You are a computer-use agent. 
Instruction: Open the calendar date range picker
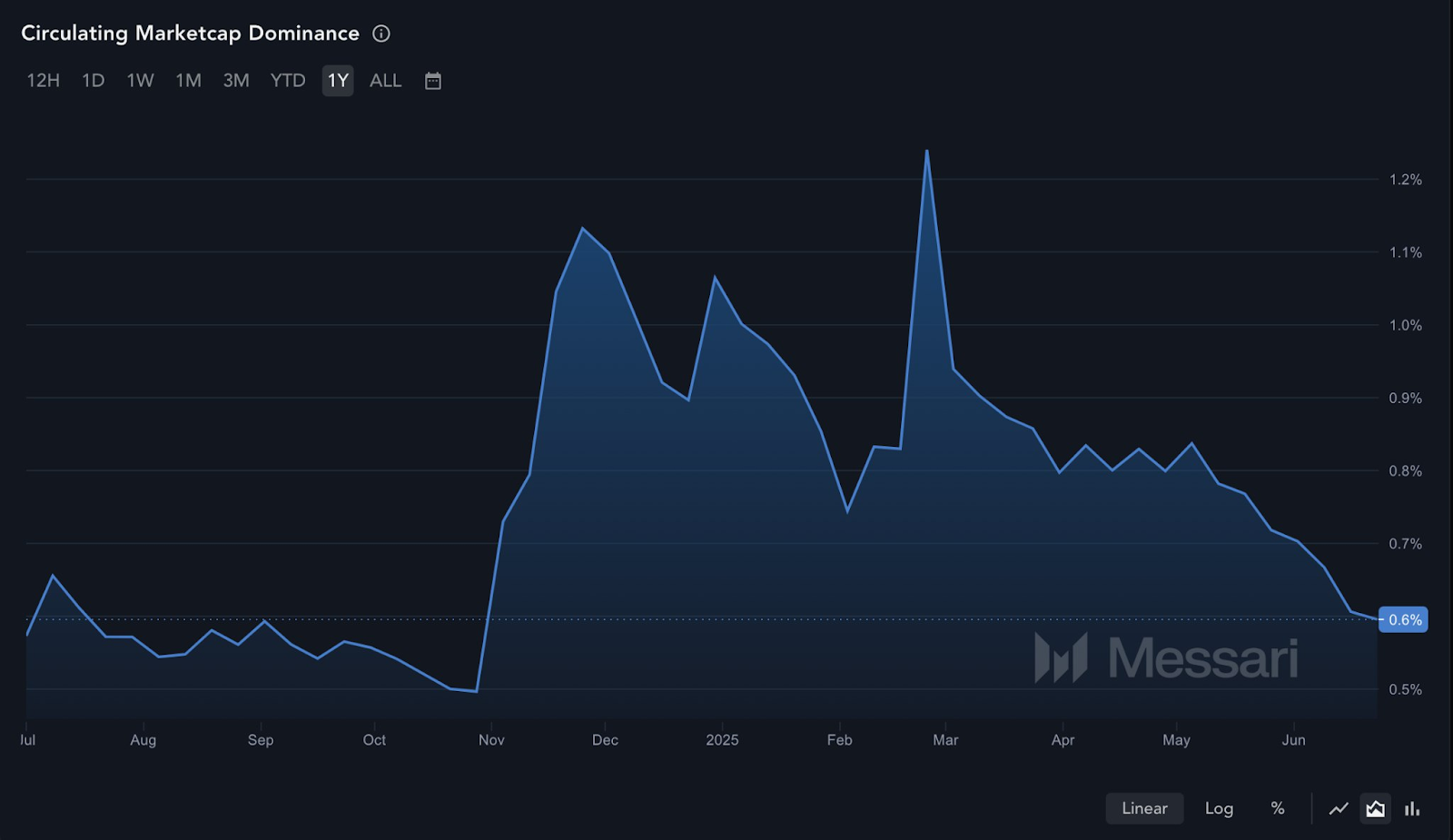pos(433,81)
